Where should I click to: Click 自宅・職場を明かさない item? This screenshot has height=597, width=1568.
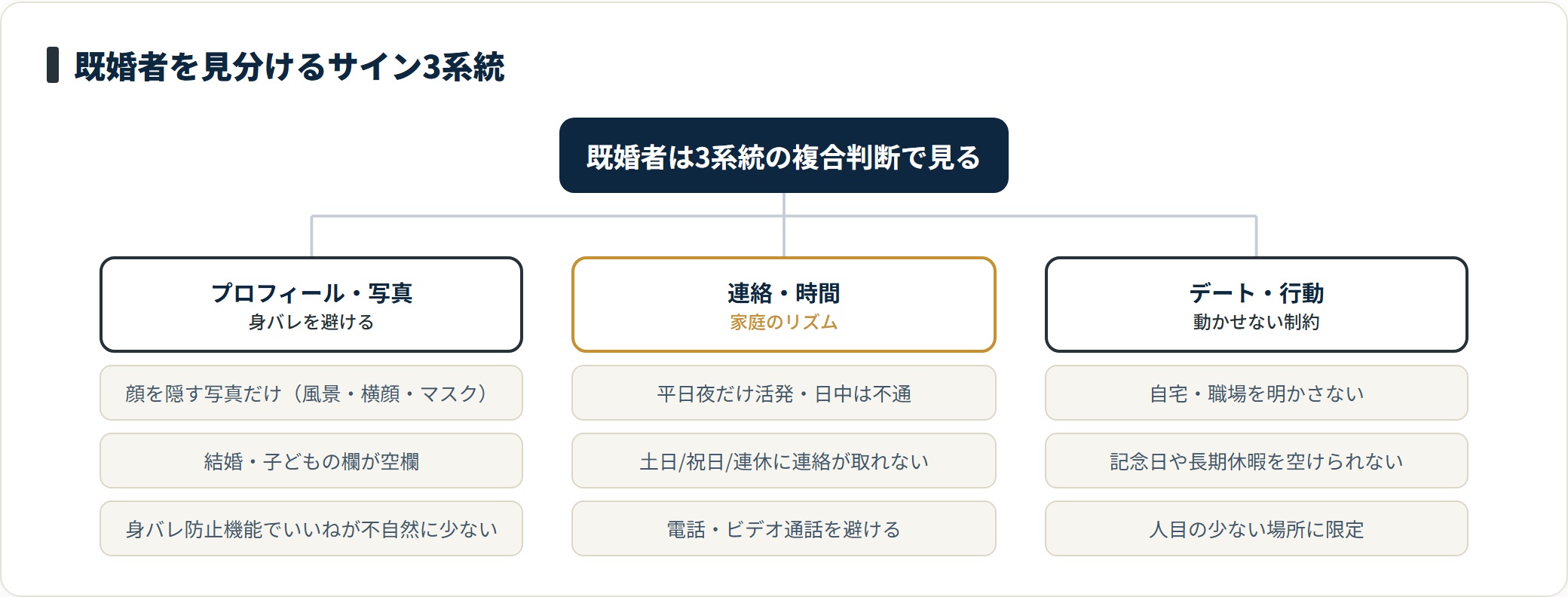(1256, 393)
